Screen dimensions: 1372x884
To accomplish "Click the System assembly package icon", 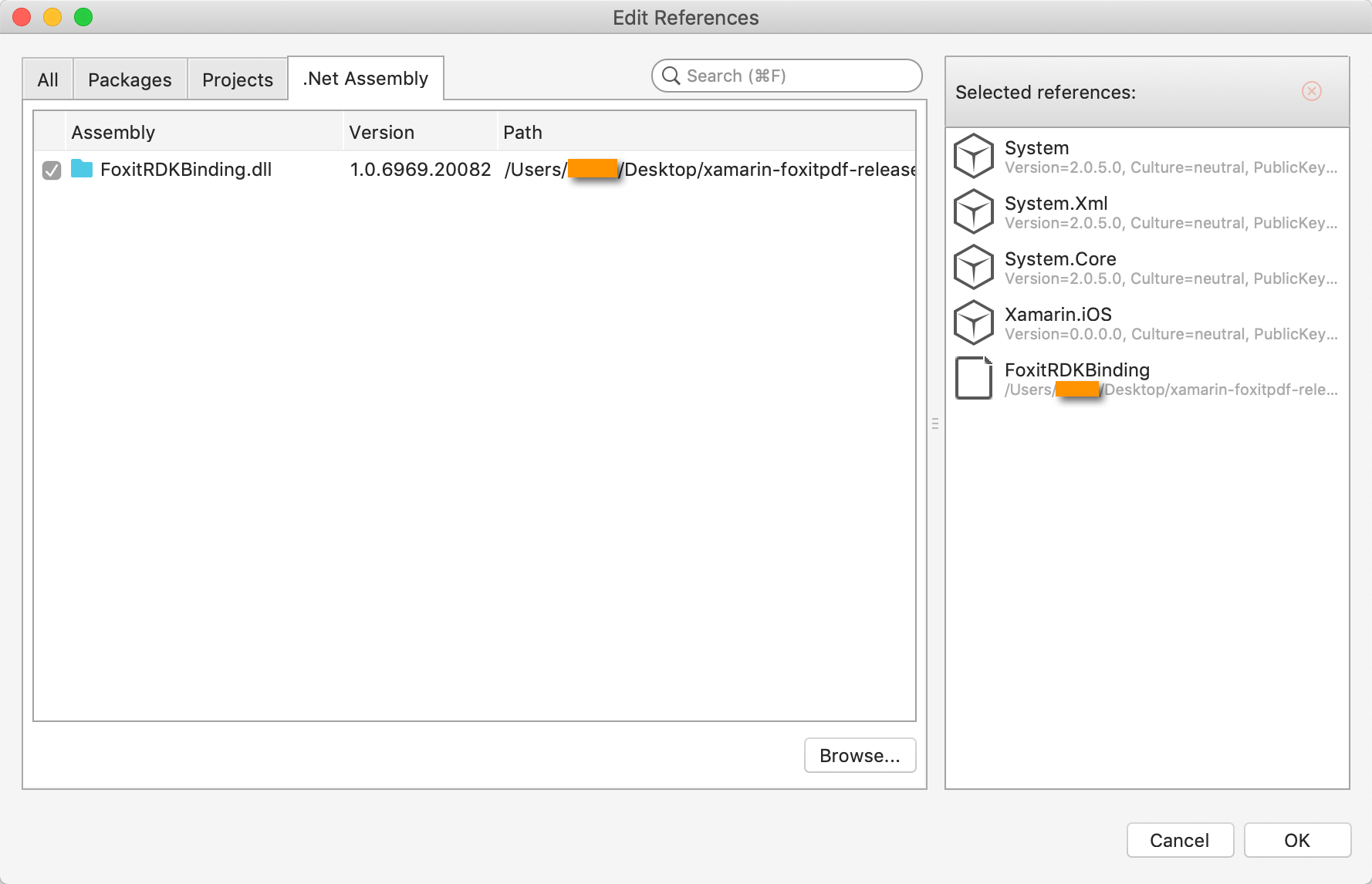I will tap(974, 156).
